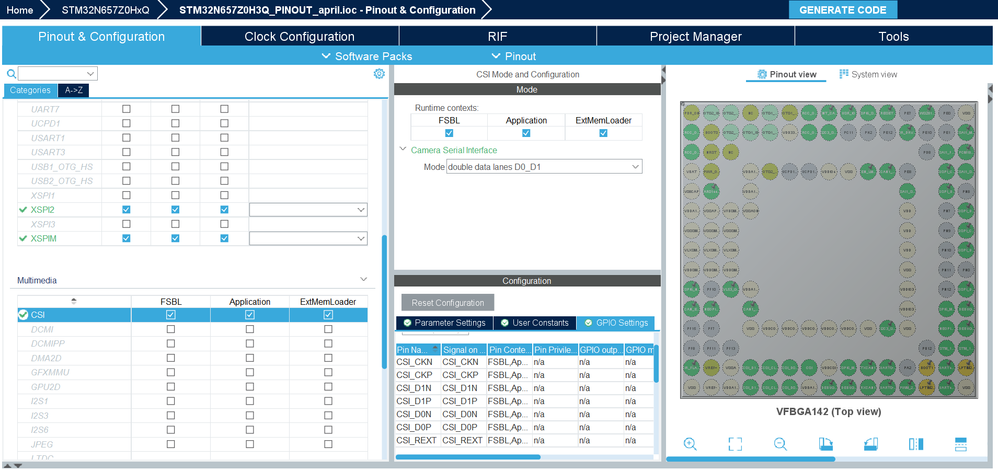Switch to the A->Z tab
998x470 pixels.
73,90
